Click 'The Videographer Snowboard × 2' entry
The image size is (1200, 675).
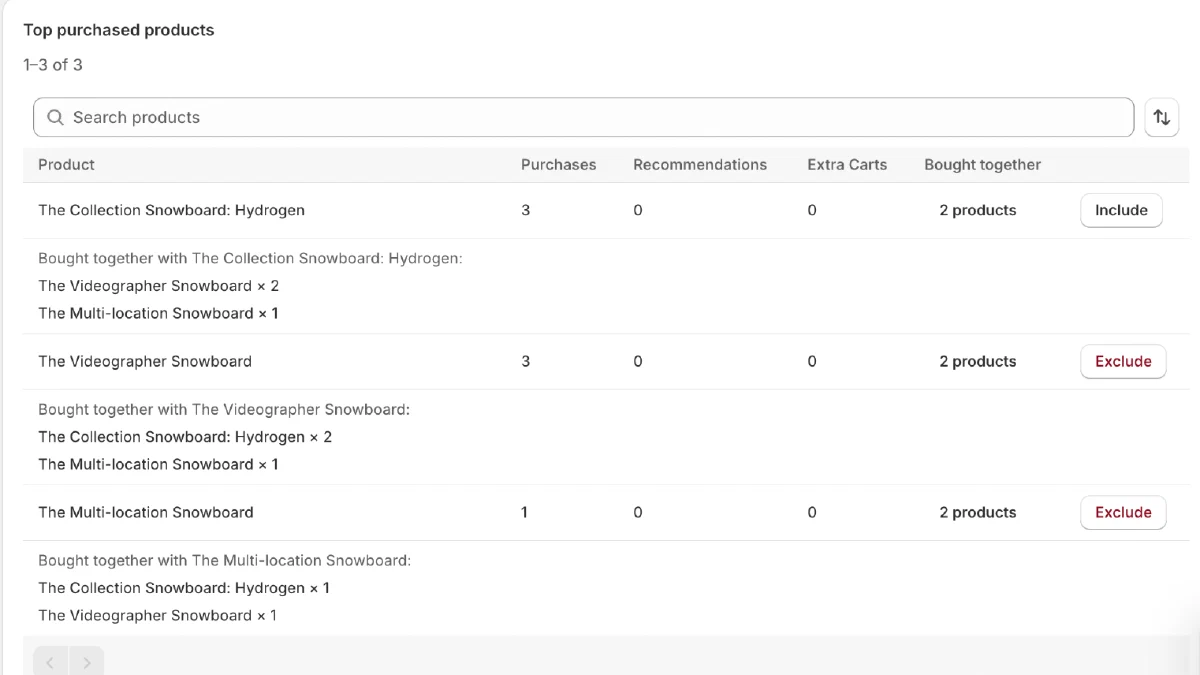click(x=158, y=285)
